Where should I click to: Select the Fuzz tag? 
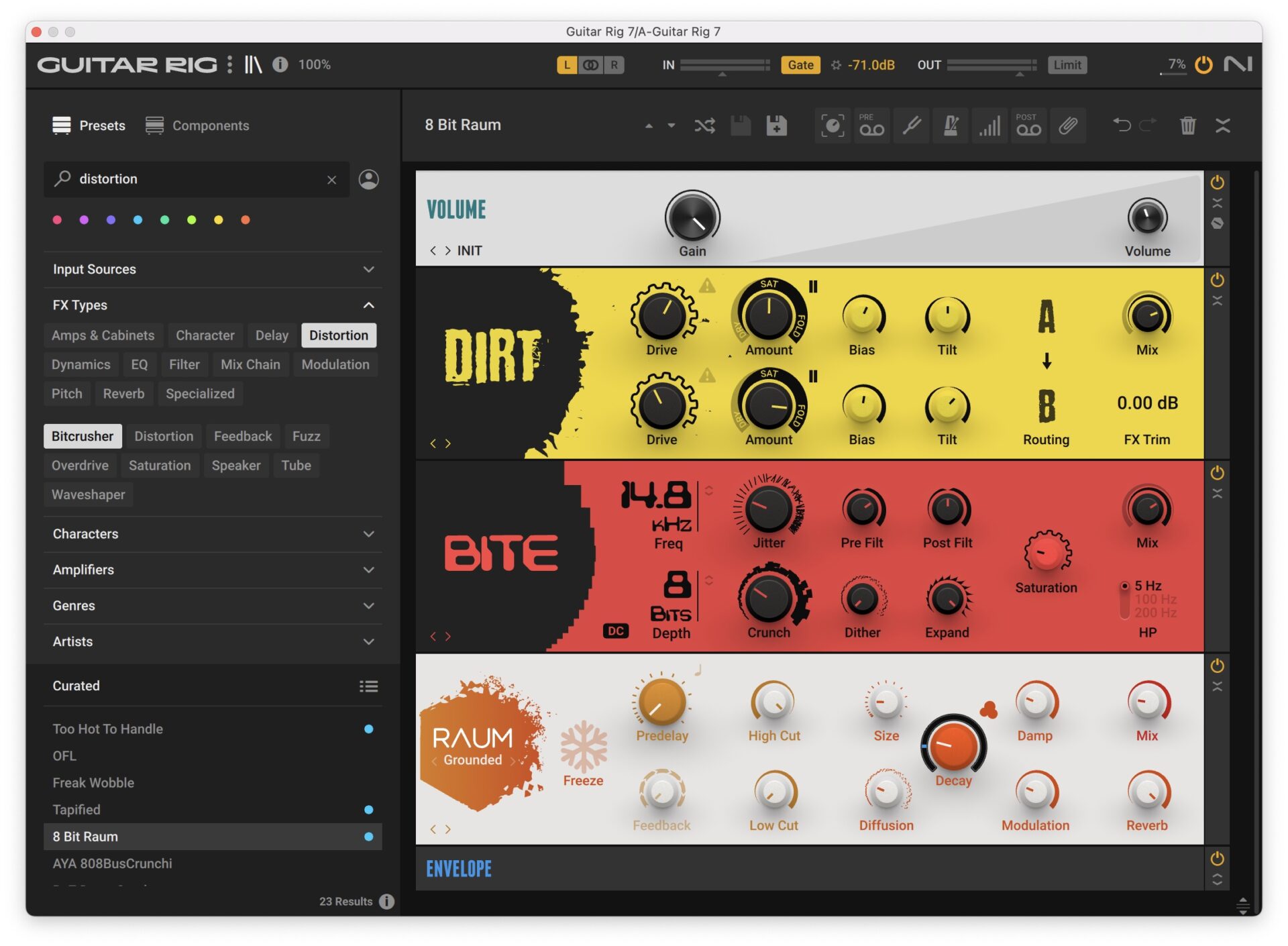306,436
